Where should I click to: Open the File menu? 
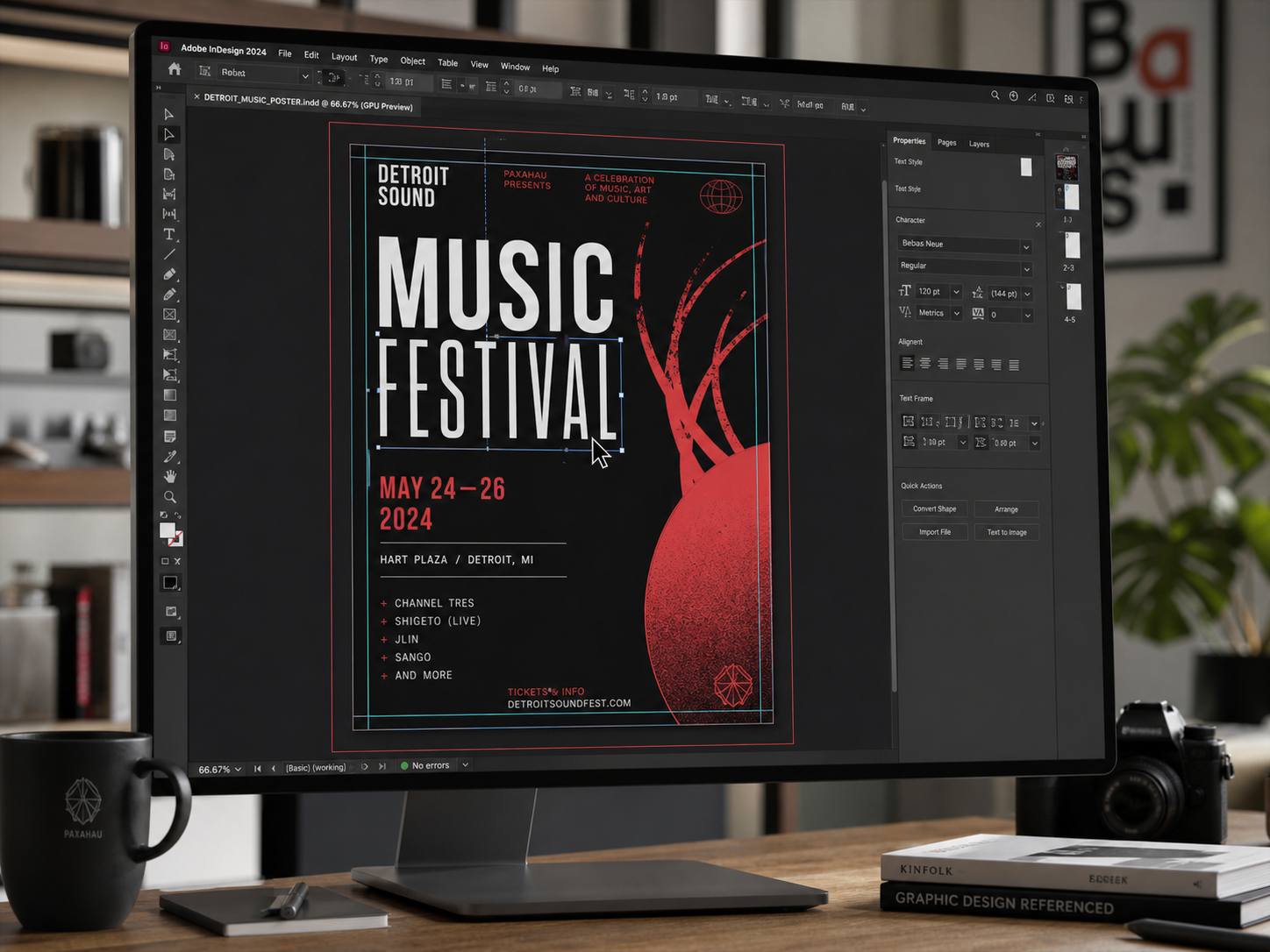click(285, 53)
